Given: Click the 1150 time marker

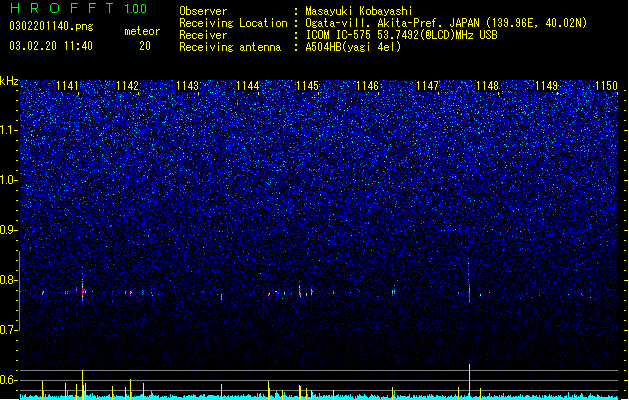Looking at the screenshot, I should 607,86.
